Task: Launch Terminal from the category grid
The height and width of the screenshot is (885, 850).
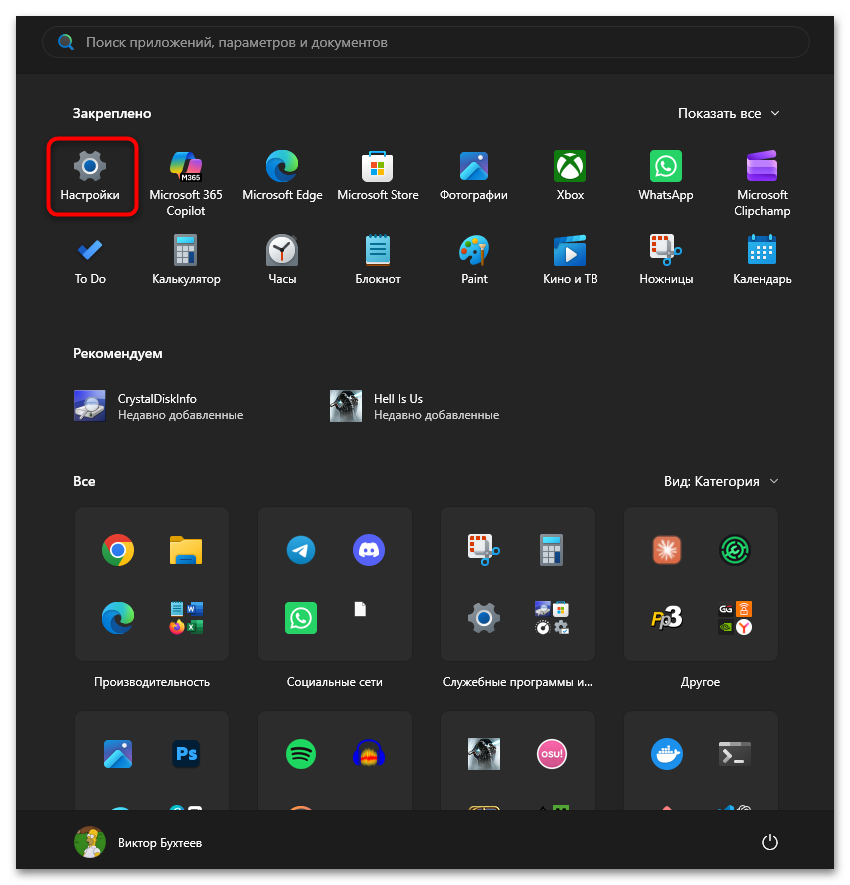Action: click(734, 753)
